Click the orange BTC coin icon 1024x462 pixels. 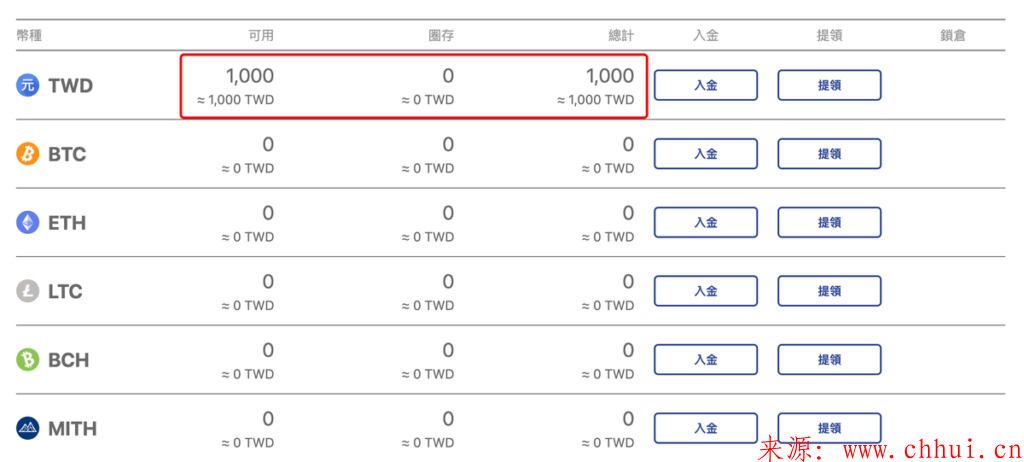(28, 154)
